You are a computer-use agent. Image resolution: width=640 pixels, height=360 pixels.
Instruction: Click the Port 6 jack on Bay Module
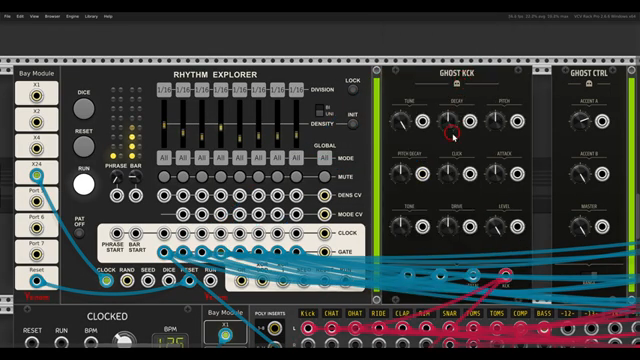pos(37,228)
